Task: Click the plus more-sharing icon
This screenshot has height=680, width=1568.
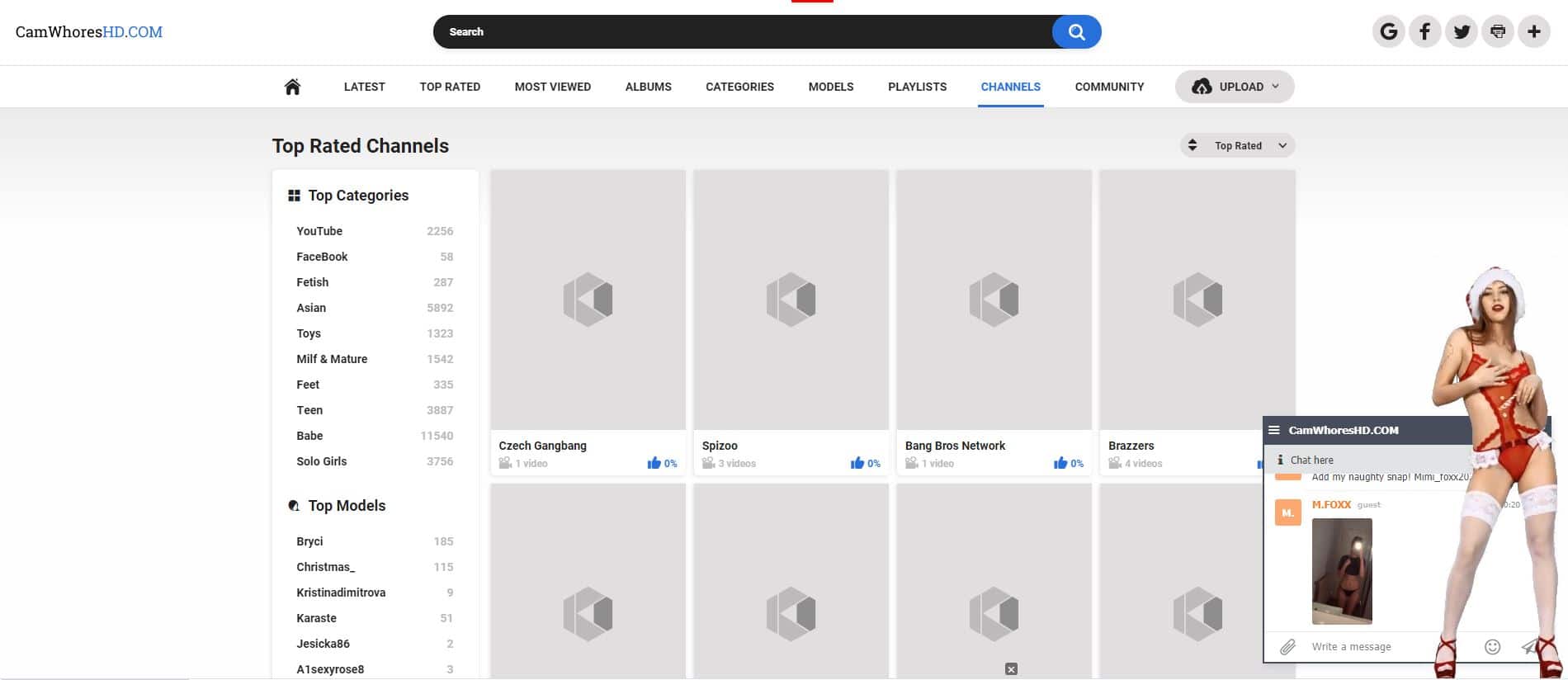Action: (1534, 32)
